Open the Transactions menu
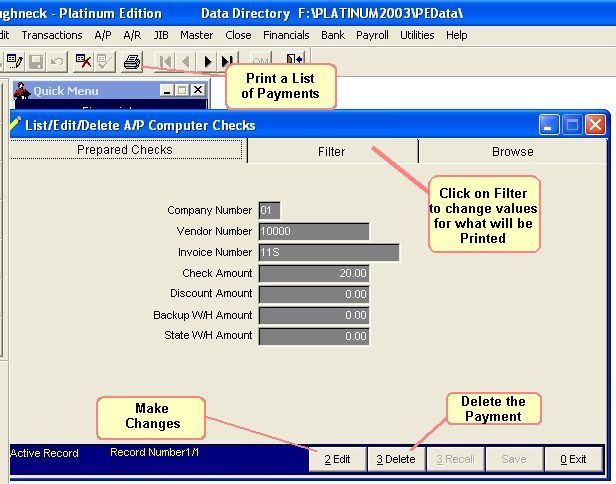Image resolution: width=616 pixels, height=484 pixels. click(x=52, y=35)
